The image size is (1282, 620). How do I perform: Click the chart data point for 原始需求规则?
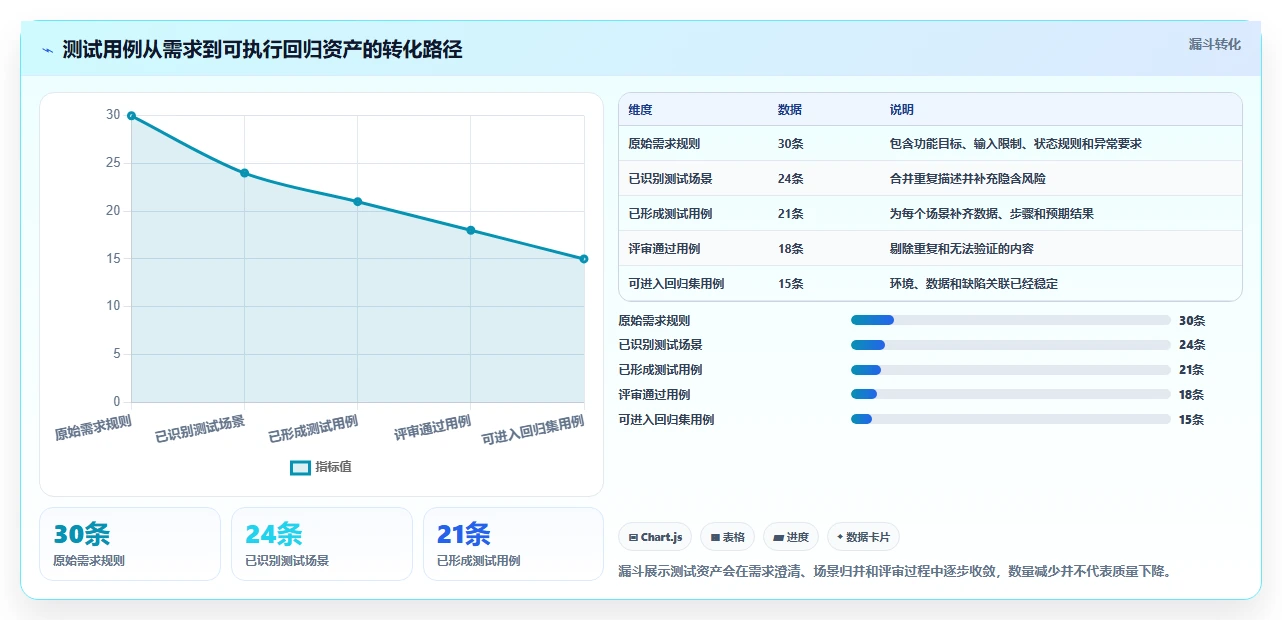(131, 116)
